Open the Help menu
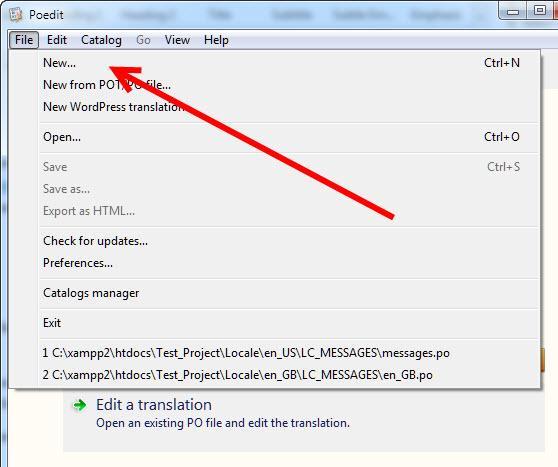The width and height of the screenshot is (558, 467). [x=216, y=40]
